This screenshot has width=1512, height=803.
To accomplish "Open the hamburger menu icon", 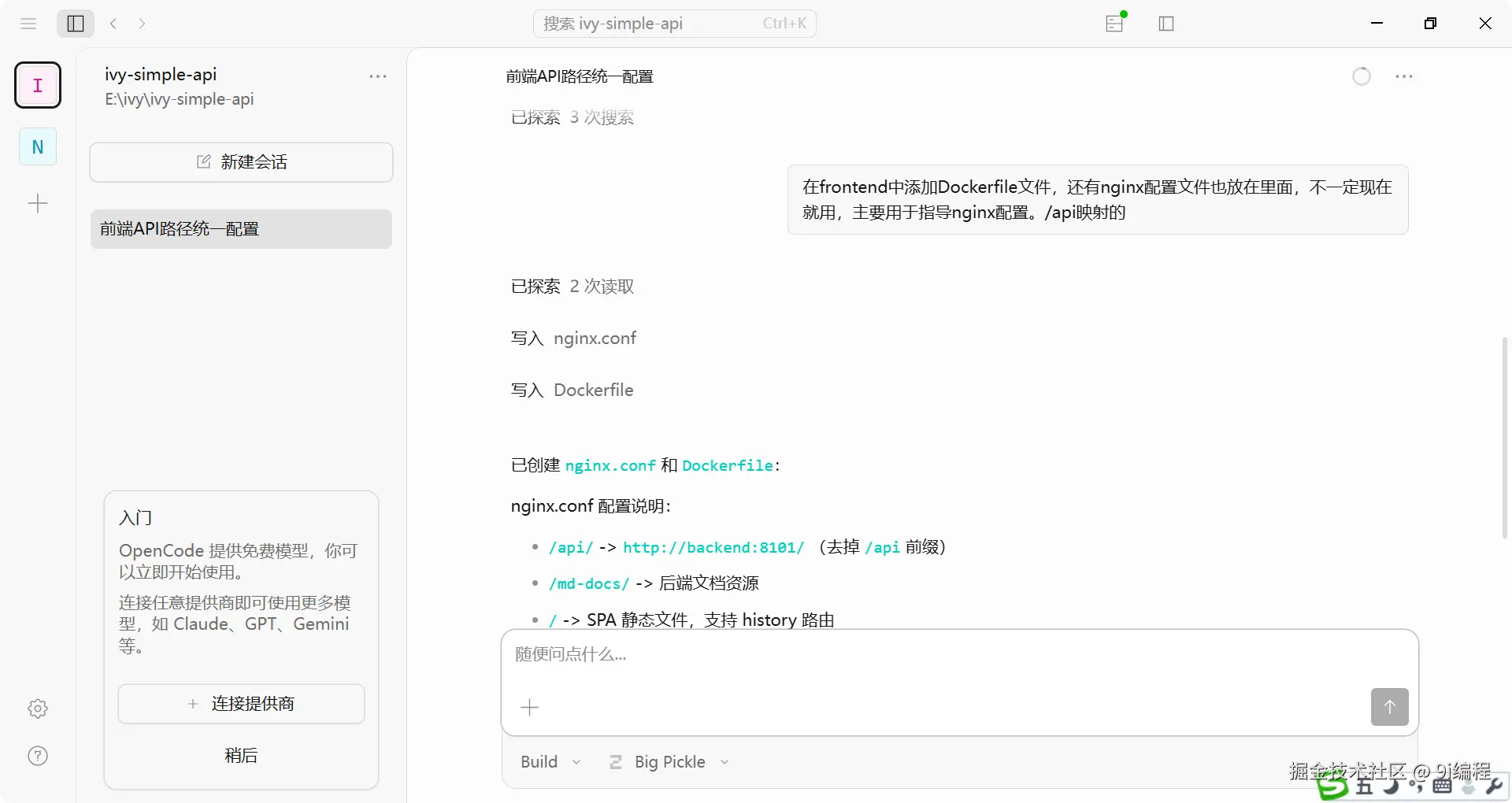I will 28,24.
